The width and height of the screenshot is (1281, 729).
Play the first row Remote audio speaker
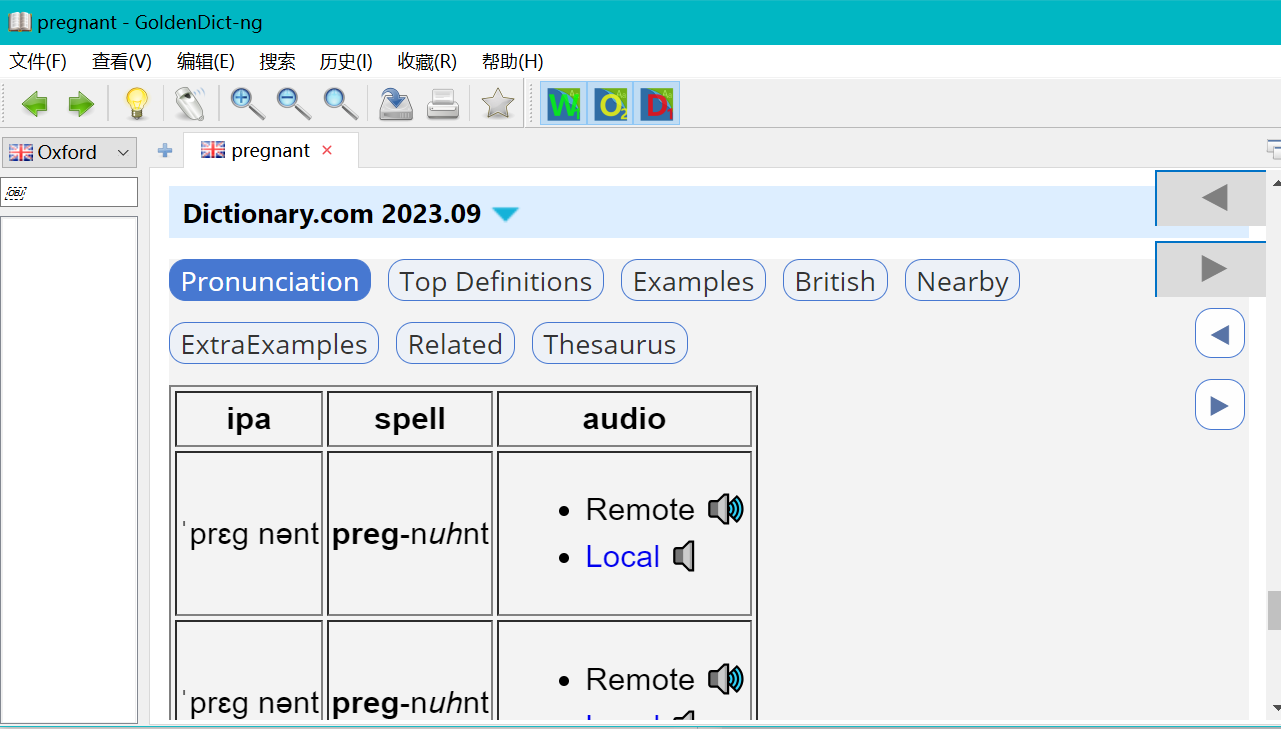click(726, 510)
